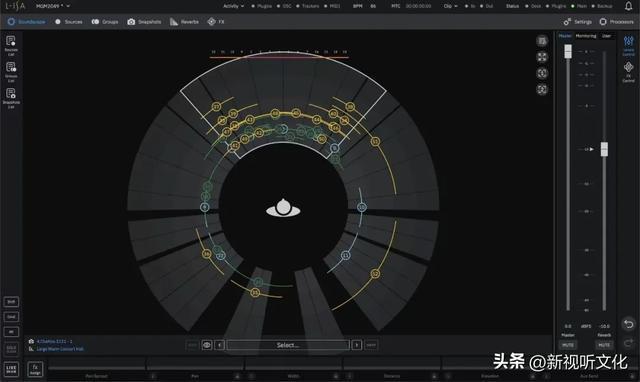Mute the Master fader
Image resolution: width=640 pixels, height=382 pixels.
[568, 345]
